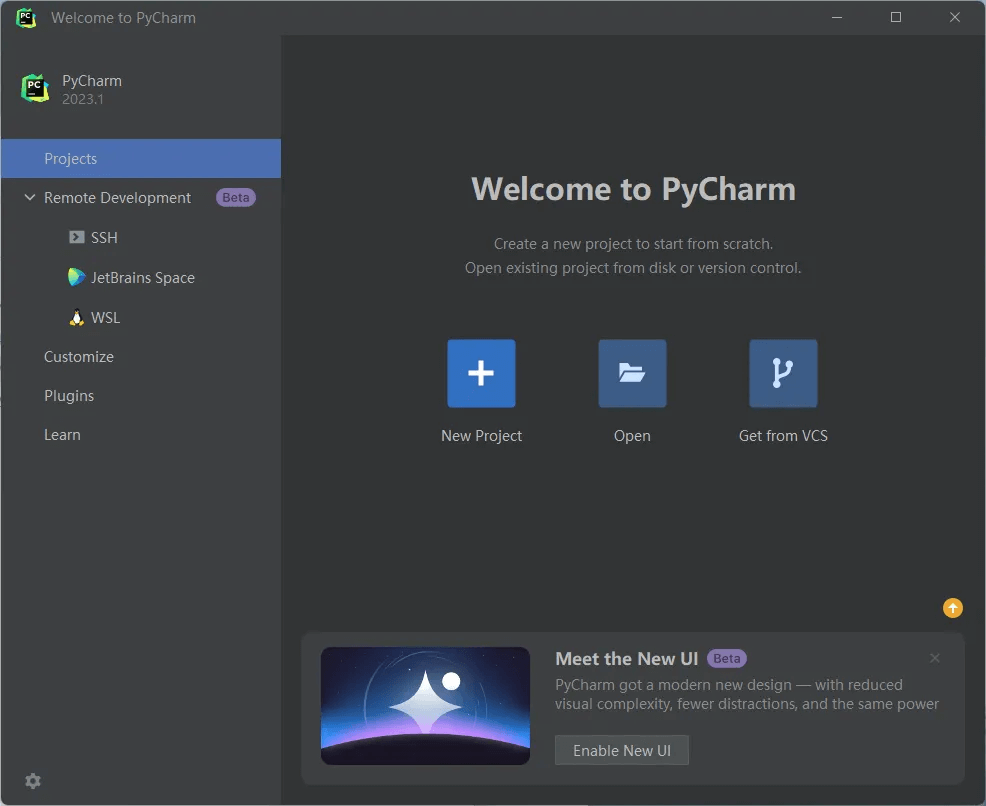
Task: Select the Projects tab
Action: 141,158
